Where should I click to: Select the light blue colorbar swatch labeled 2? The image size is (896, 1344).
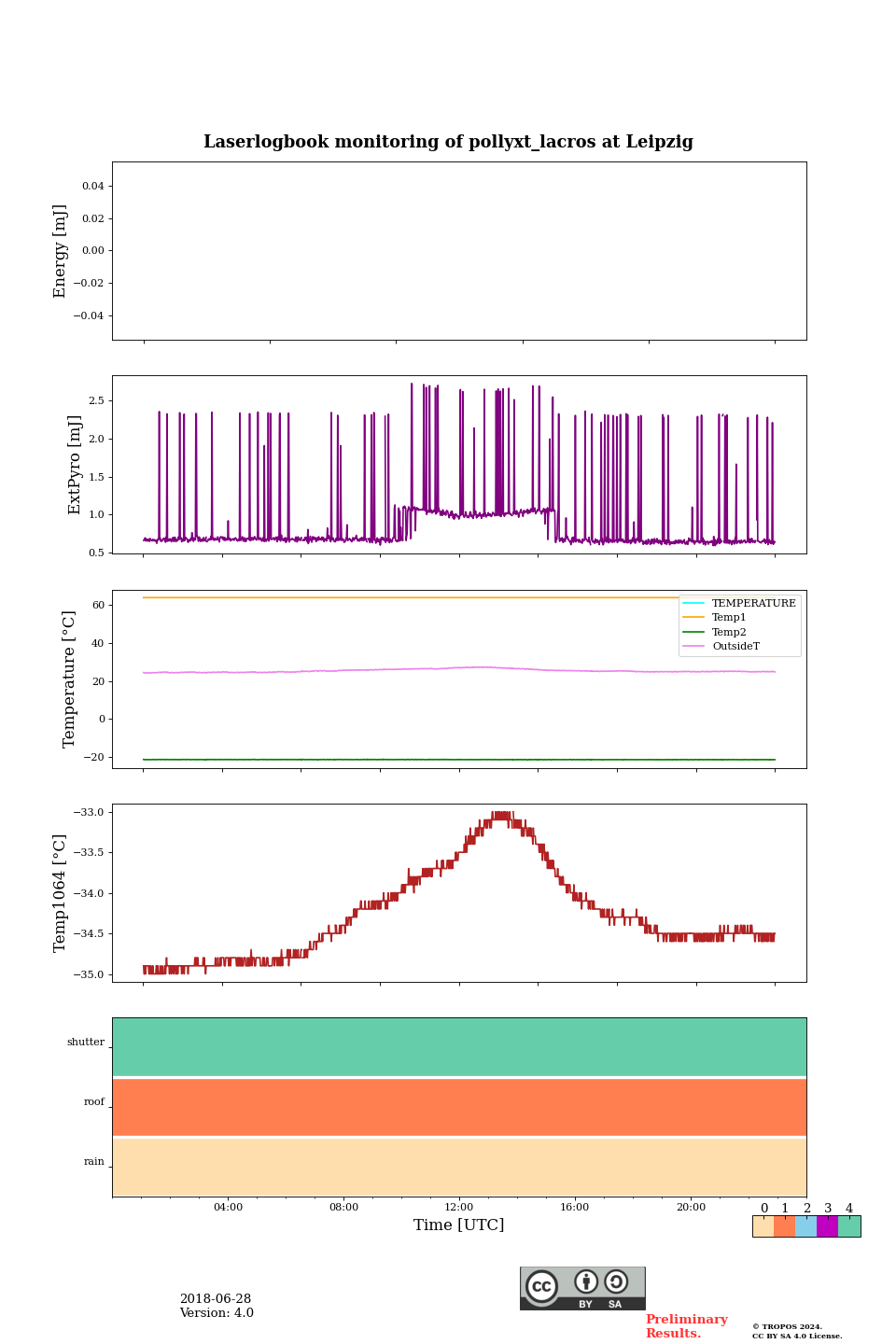click(806, 1226)
